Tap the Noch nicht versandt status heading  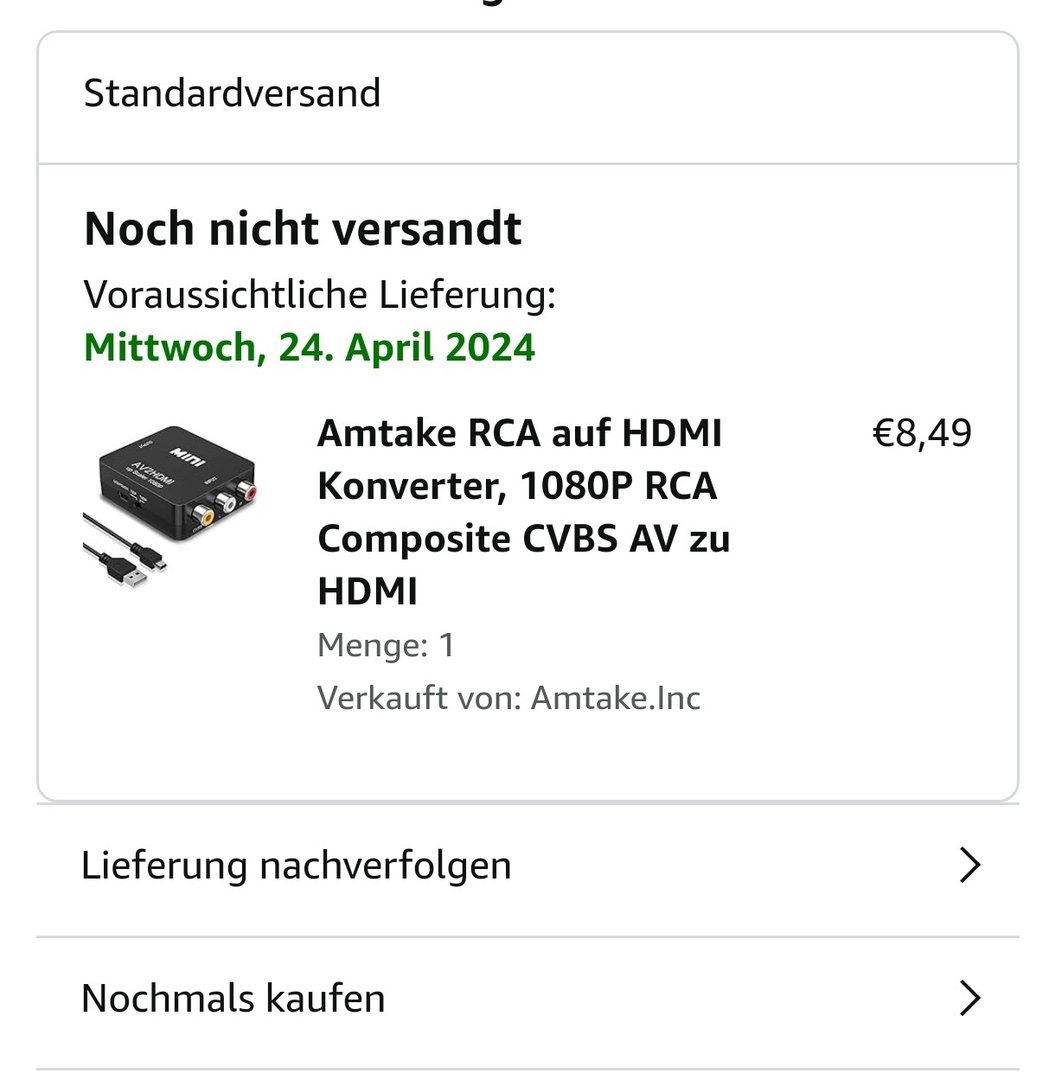click(x=302, y=229)
